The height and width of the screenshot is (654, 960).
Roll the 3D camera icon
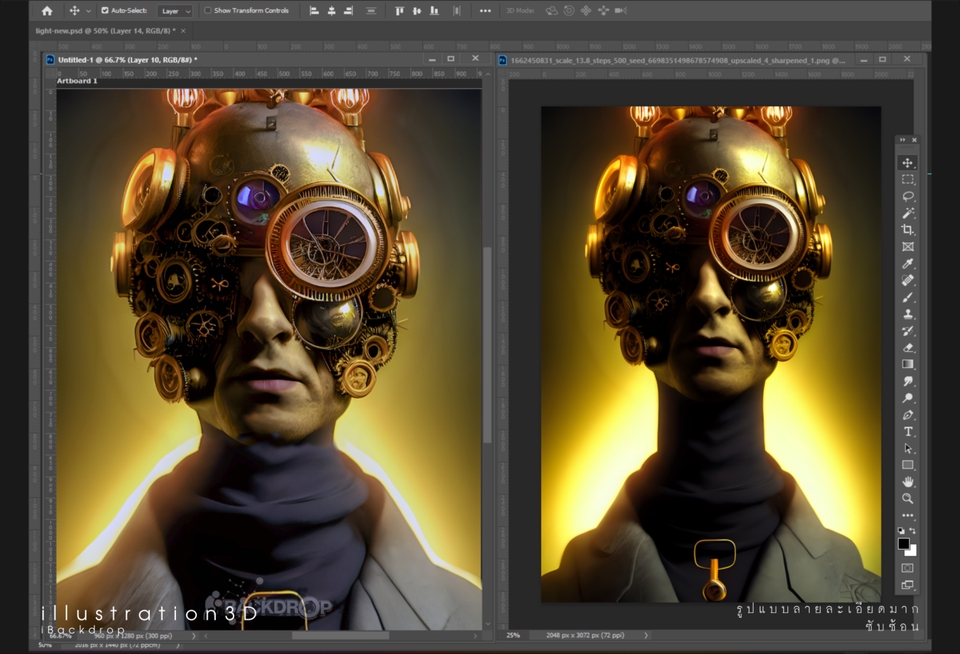coord(569,10)
